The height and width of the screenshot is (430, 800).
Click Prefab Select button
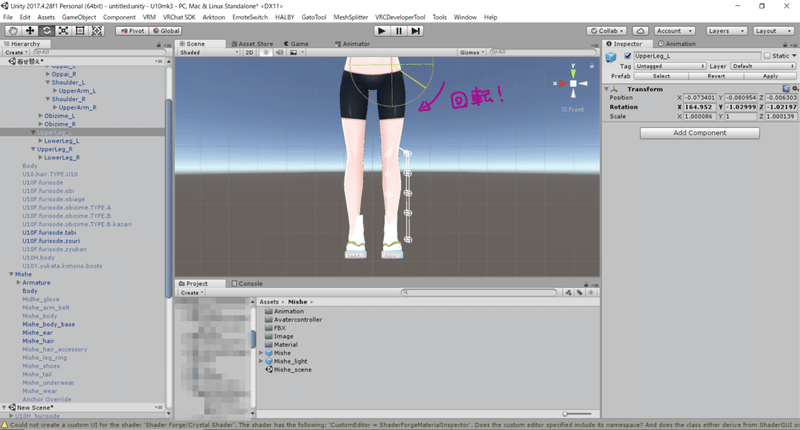[x=661, y=76]
